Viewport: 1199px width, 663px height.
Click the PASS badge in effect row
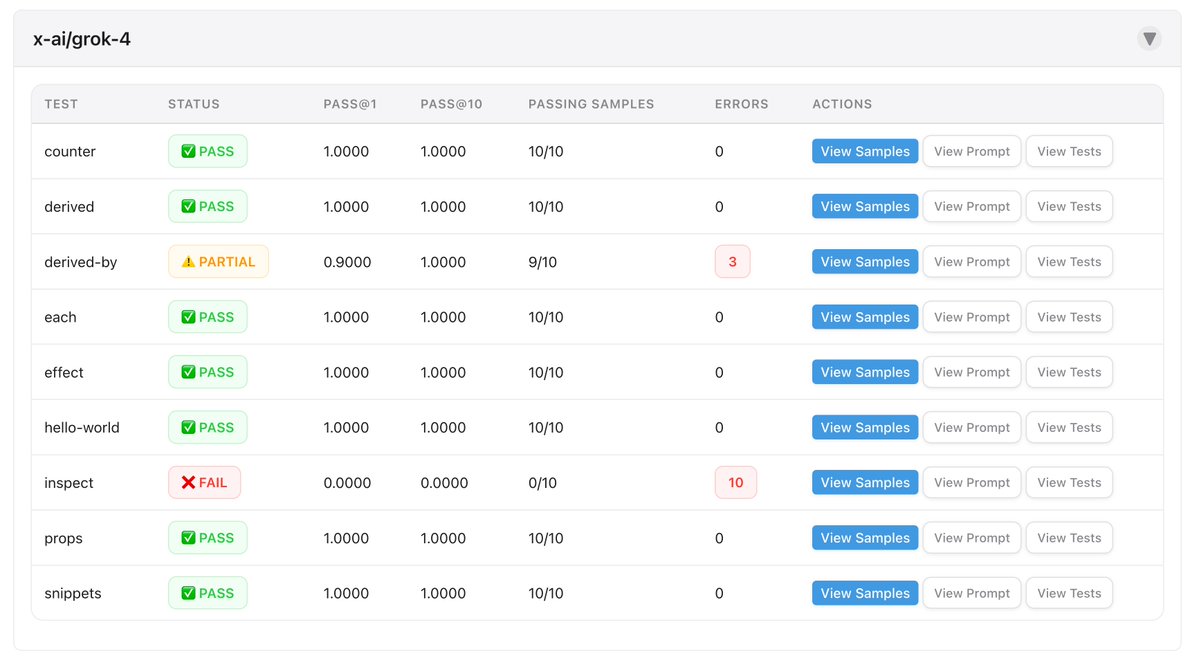[207, 372]
